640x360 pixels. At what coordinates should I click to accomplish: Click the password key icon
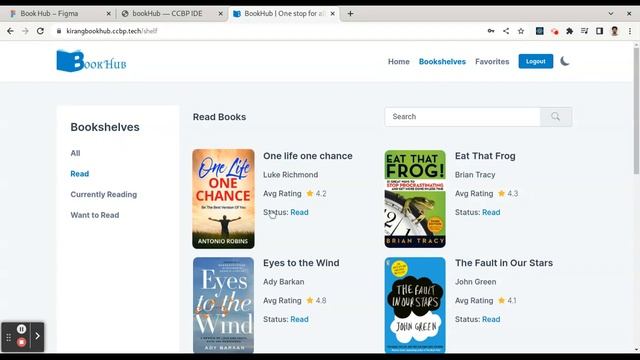pyautogui.click(x=491, y=31)
